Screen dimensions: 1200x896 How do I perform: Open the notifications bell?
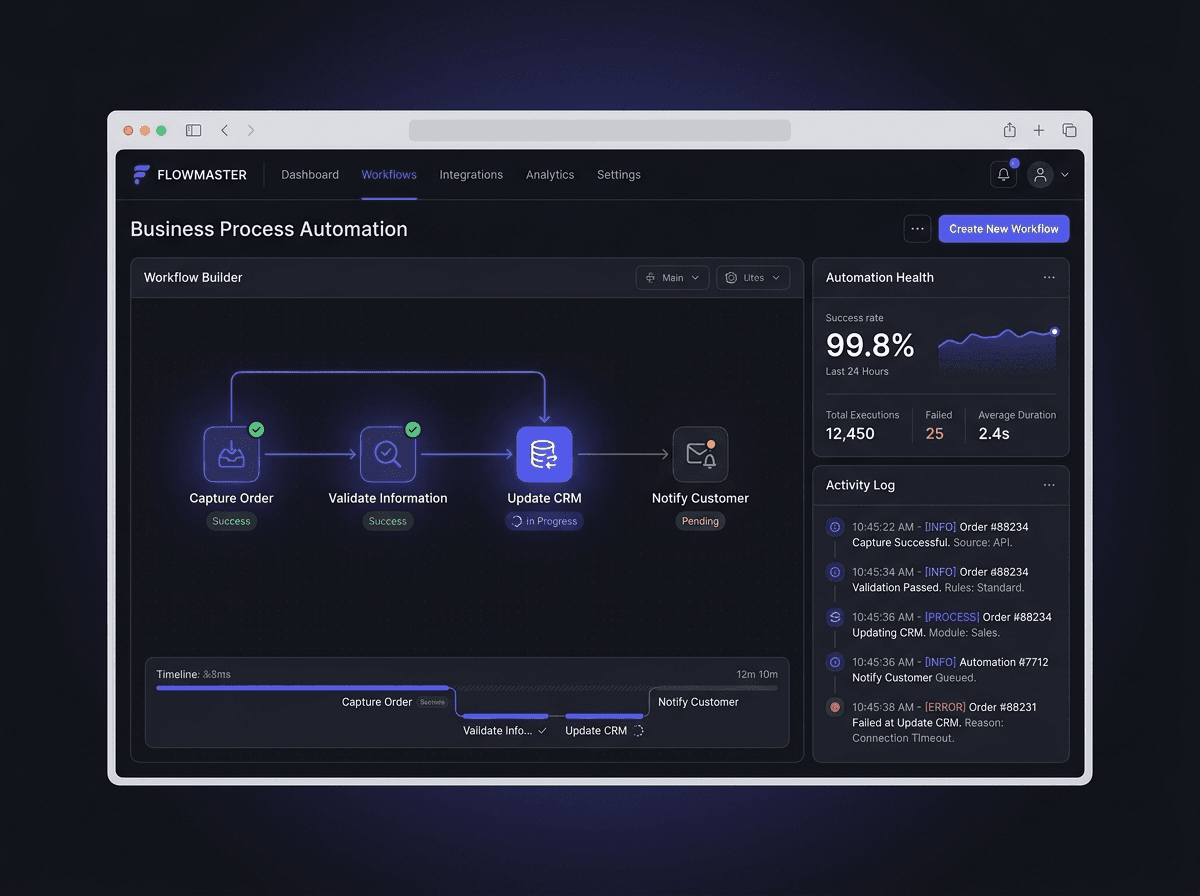(1003, 175)
